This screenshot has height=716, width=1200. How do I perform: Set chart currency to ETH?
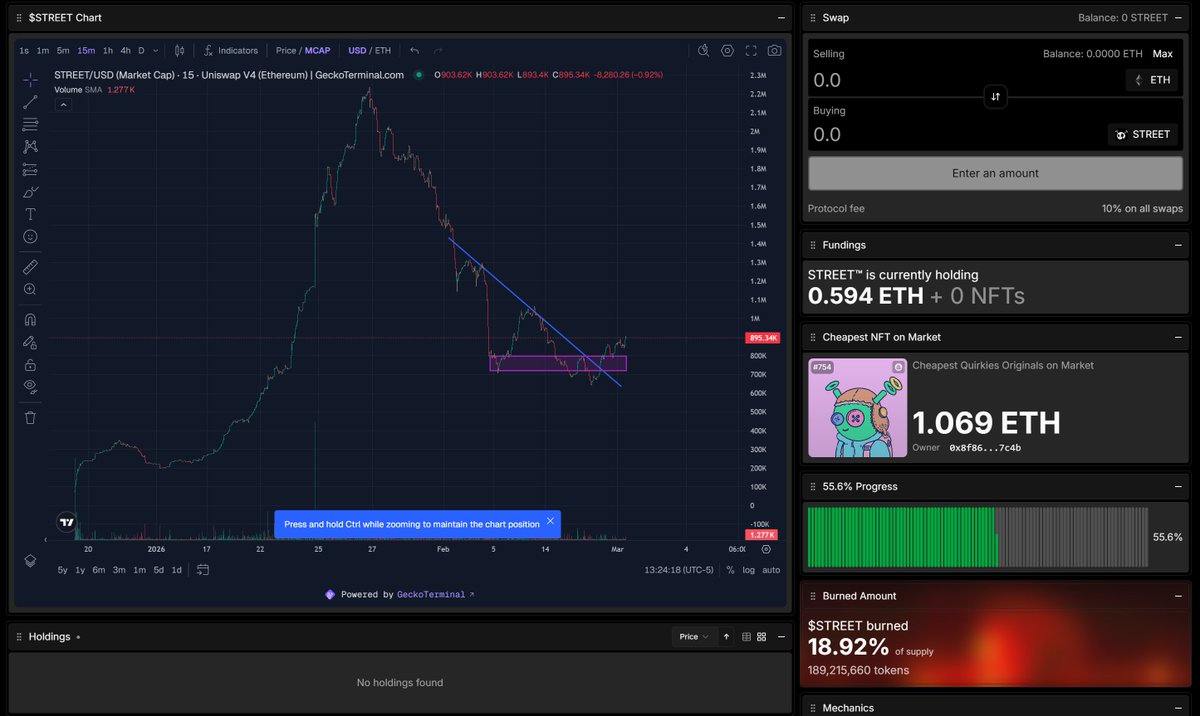tap(383, 50)
